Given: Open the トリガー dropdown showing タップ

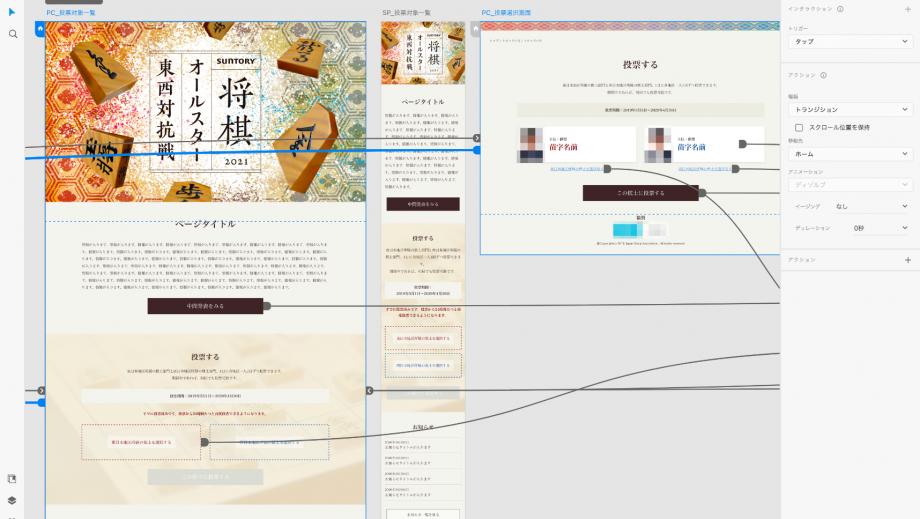Looking at the screenshot, I should [x=850, y=42].
